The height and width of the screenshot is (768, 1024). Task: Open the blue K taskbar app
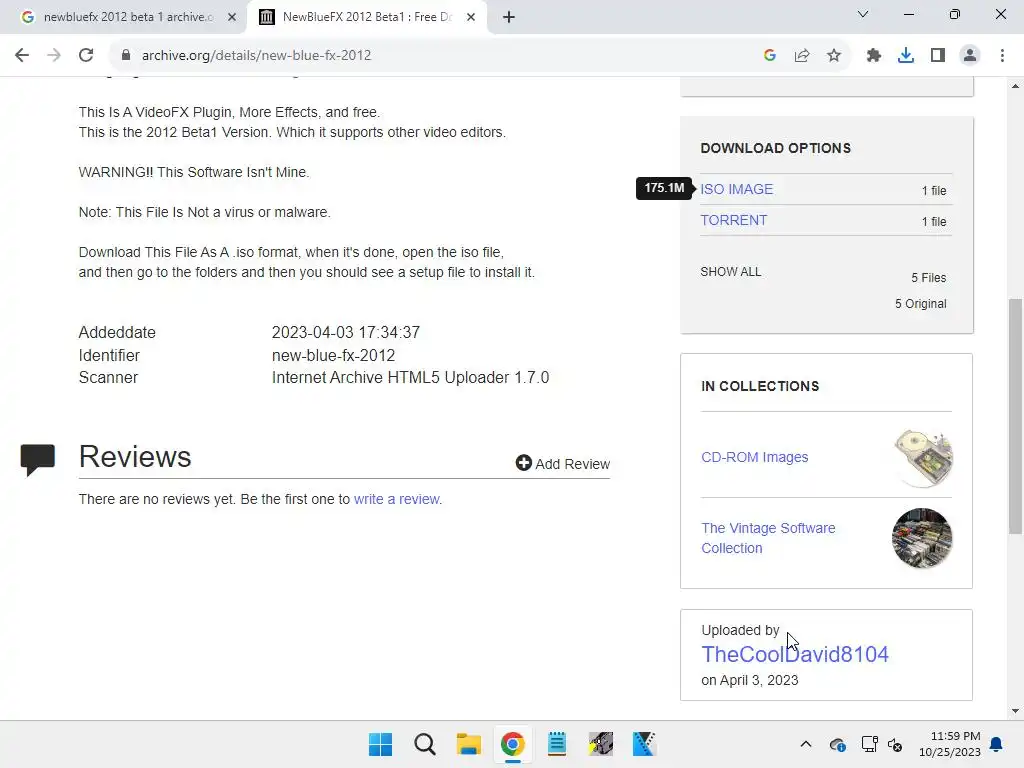644,744
